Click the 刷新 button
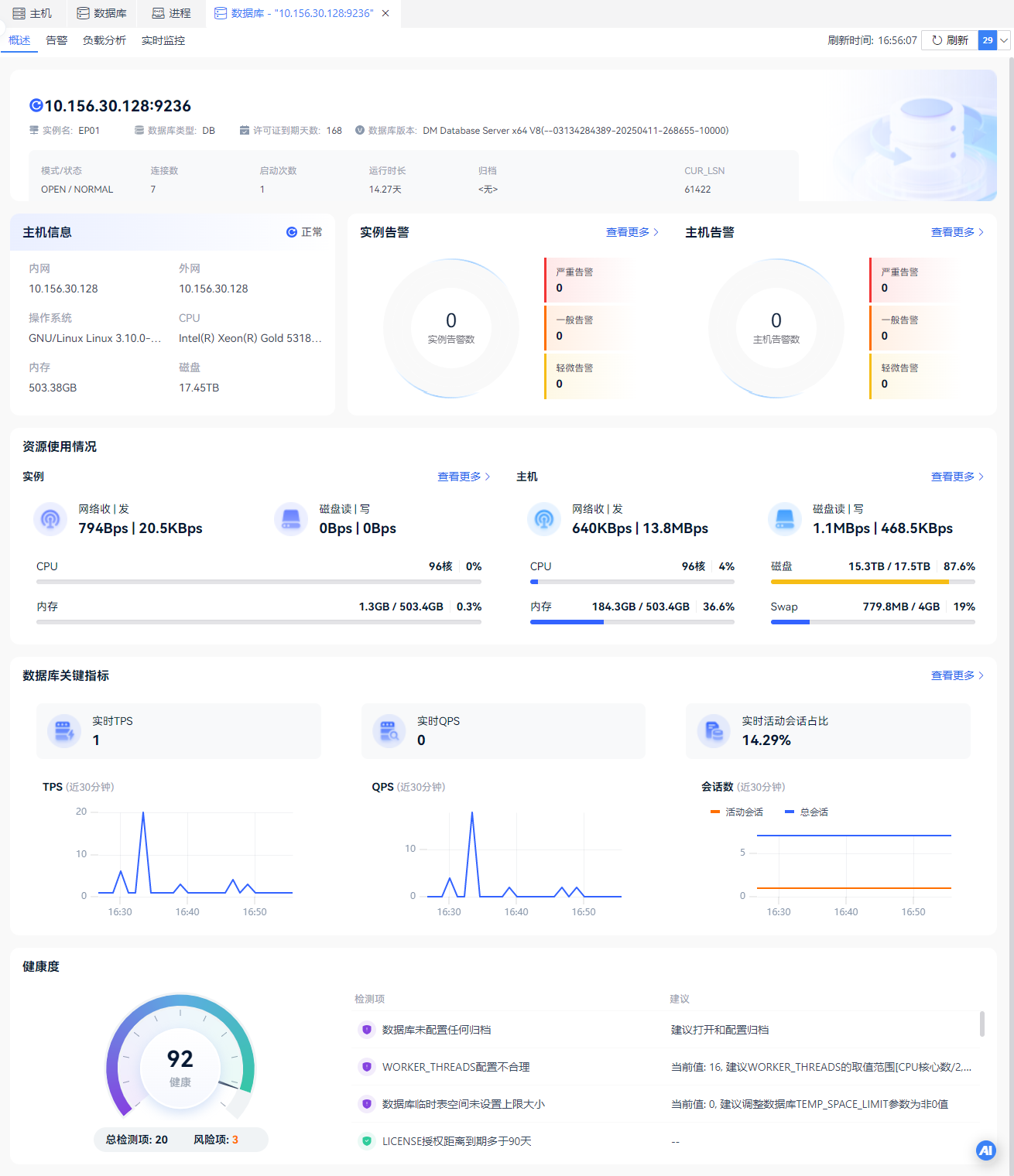This screenshot has width=1014, height=1176. [x=950, y=40]
